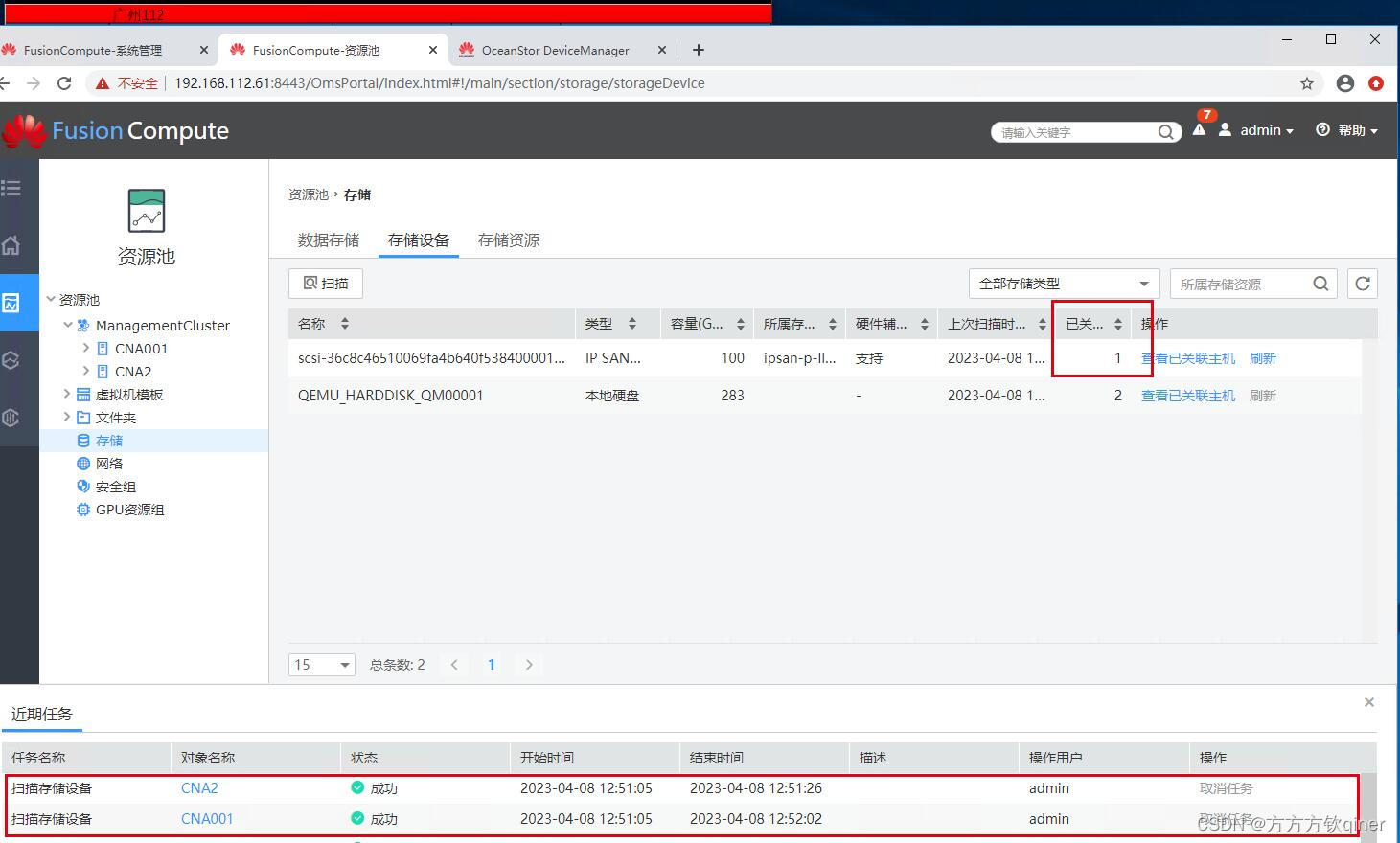Sort by 名称 column arrows

coord(345,324)
